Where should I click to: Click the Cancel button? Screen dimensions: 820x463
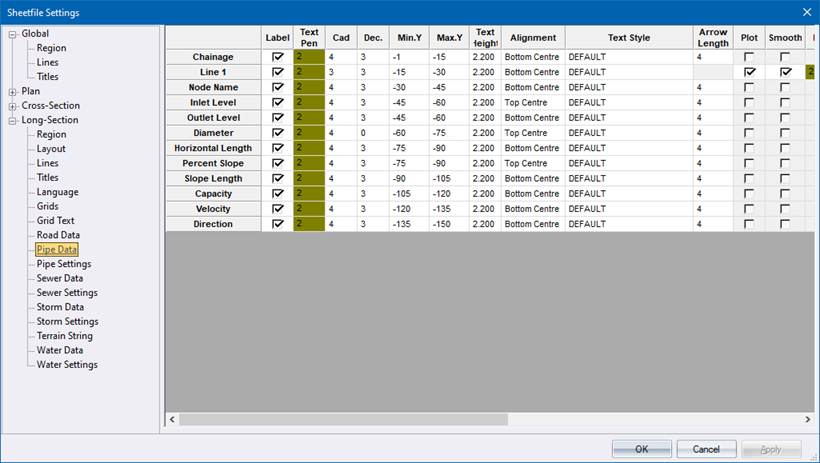706,449
